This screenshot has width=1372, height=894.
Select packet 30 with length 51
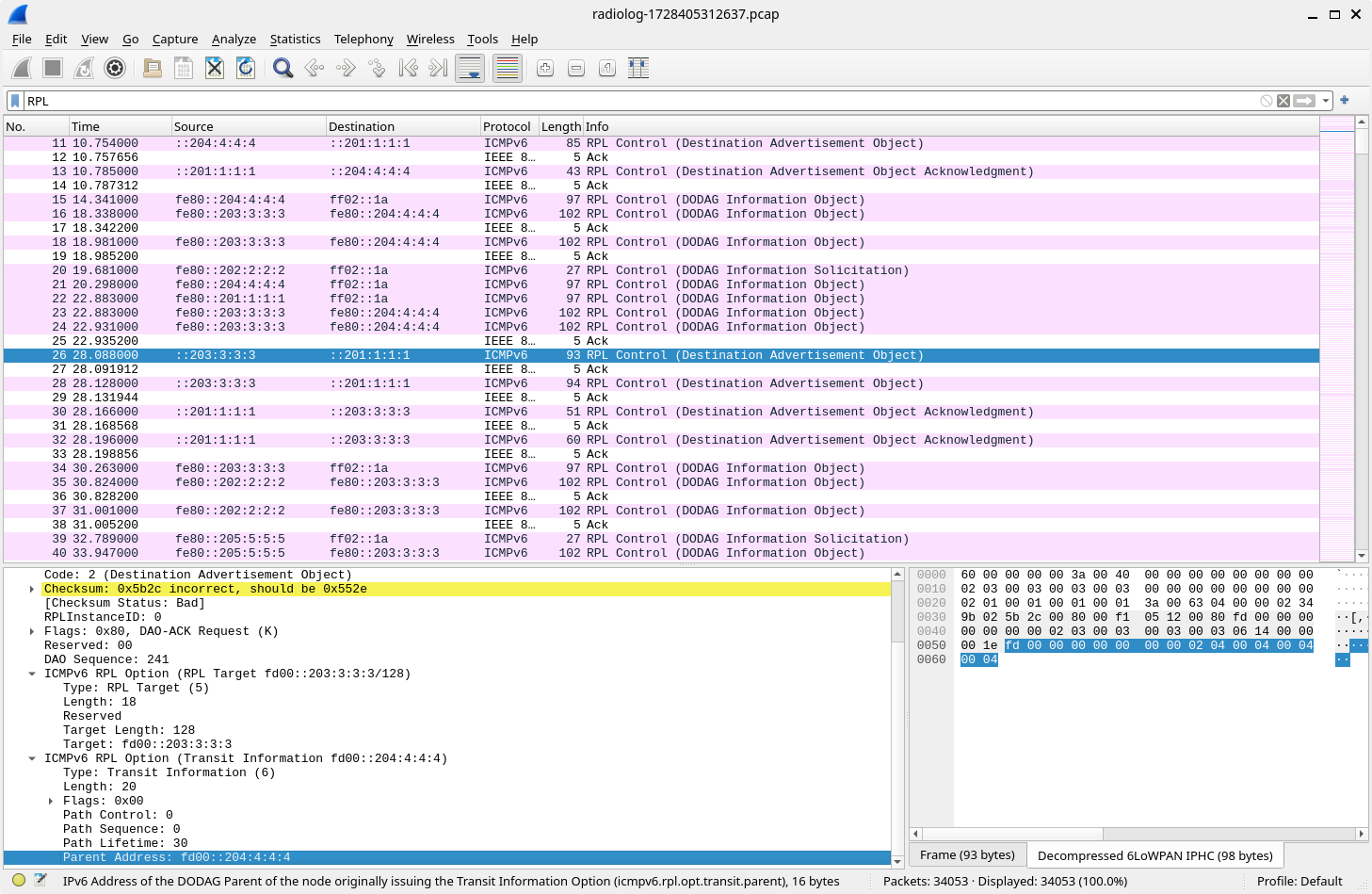point(661,412)
